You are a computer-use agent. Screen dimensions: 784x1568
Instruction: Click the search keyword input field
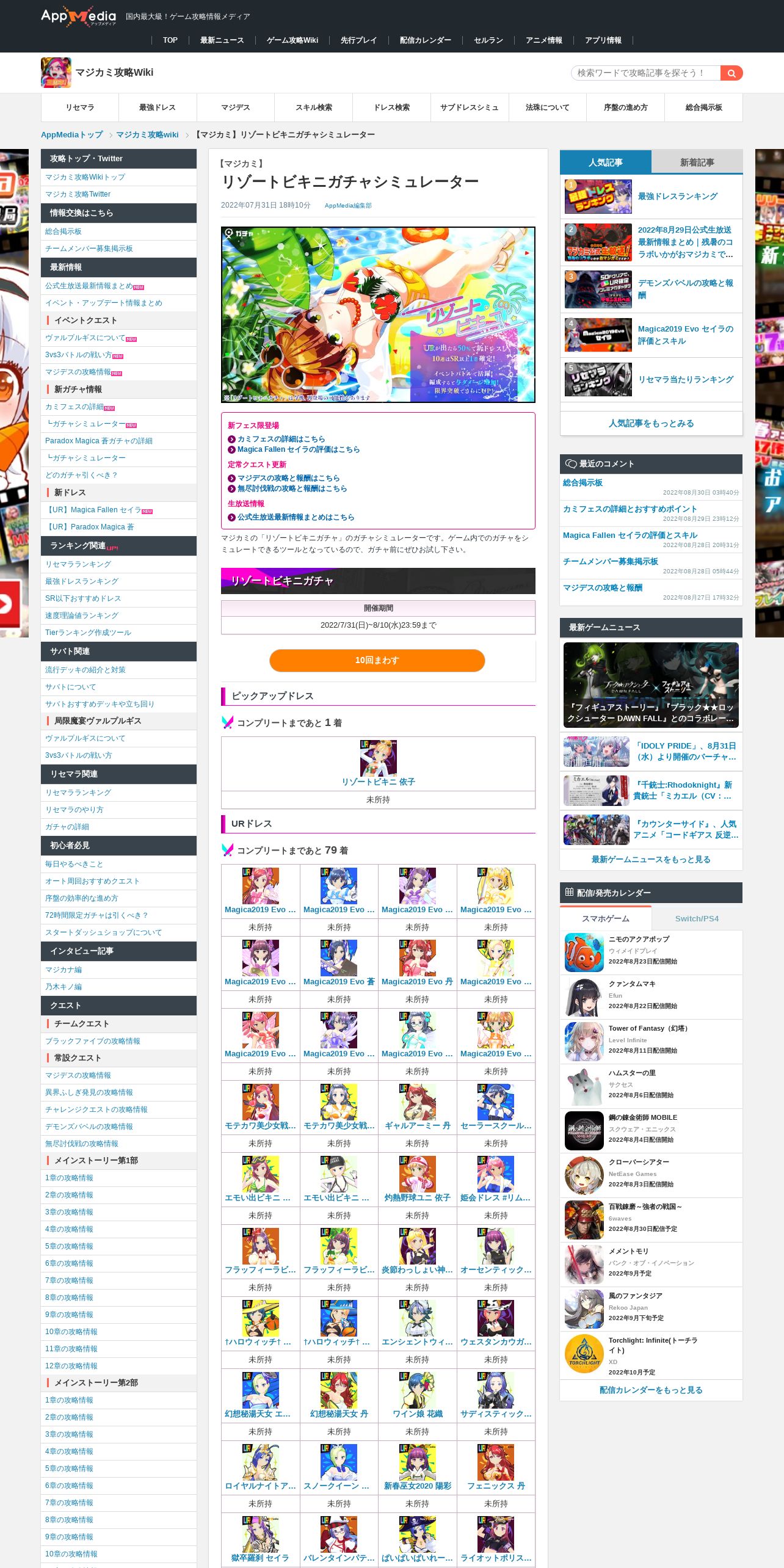pos(646,73)
